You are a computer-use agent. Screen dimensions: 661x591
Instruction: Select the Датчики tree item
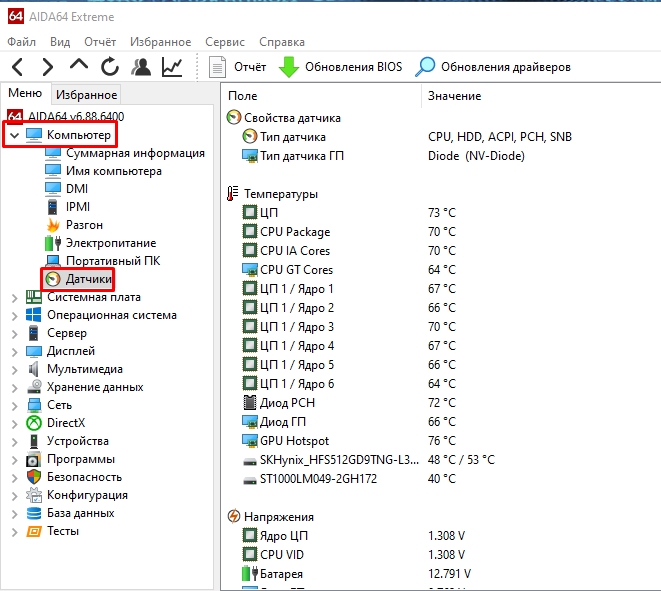pos(89,279)
